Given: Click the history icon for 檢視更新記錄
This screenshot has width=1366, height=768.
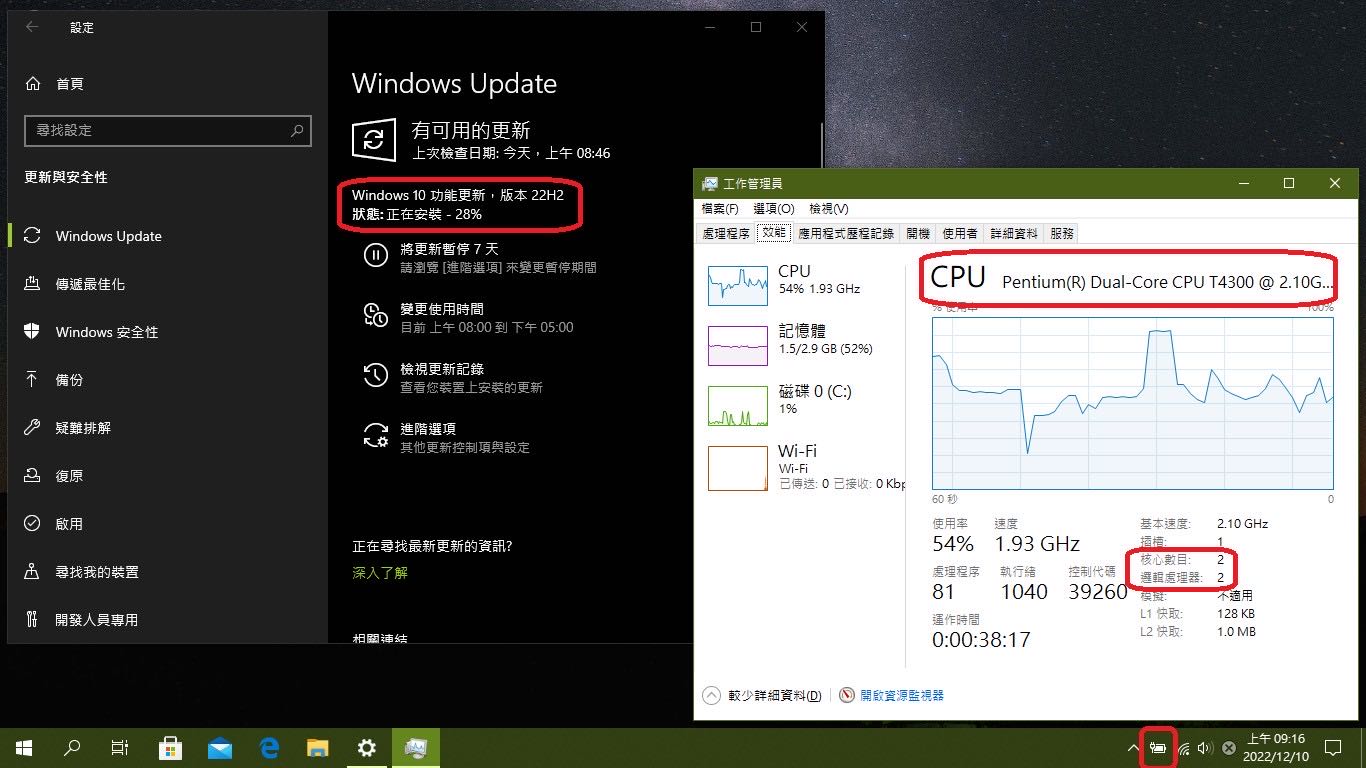Looking at the screenshot, I should tap(375, 375).
